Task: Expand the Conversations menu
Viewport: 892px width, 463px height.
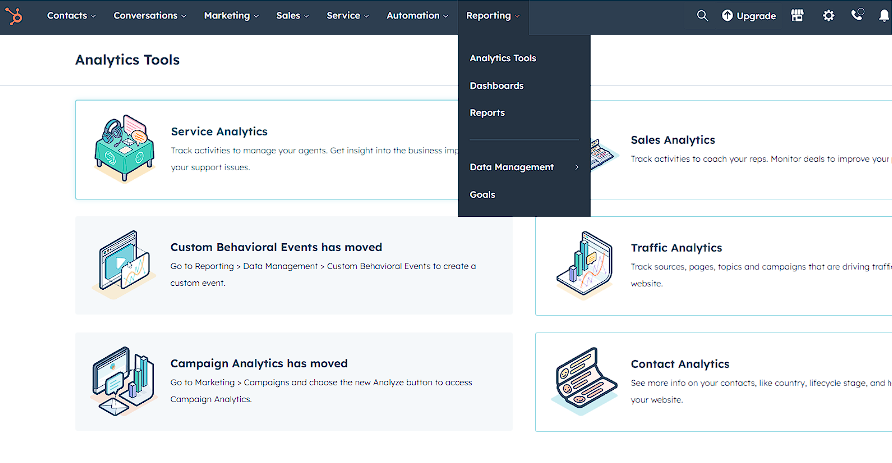Action: pos(150,16)
